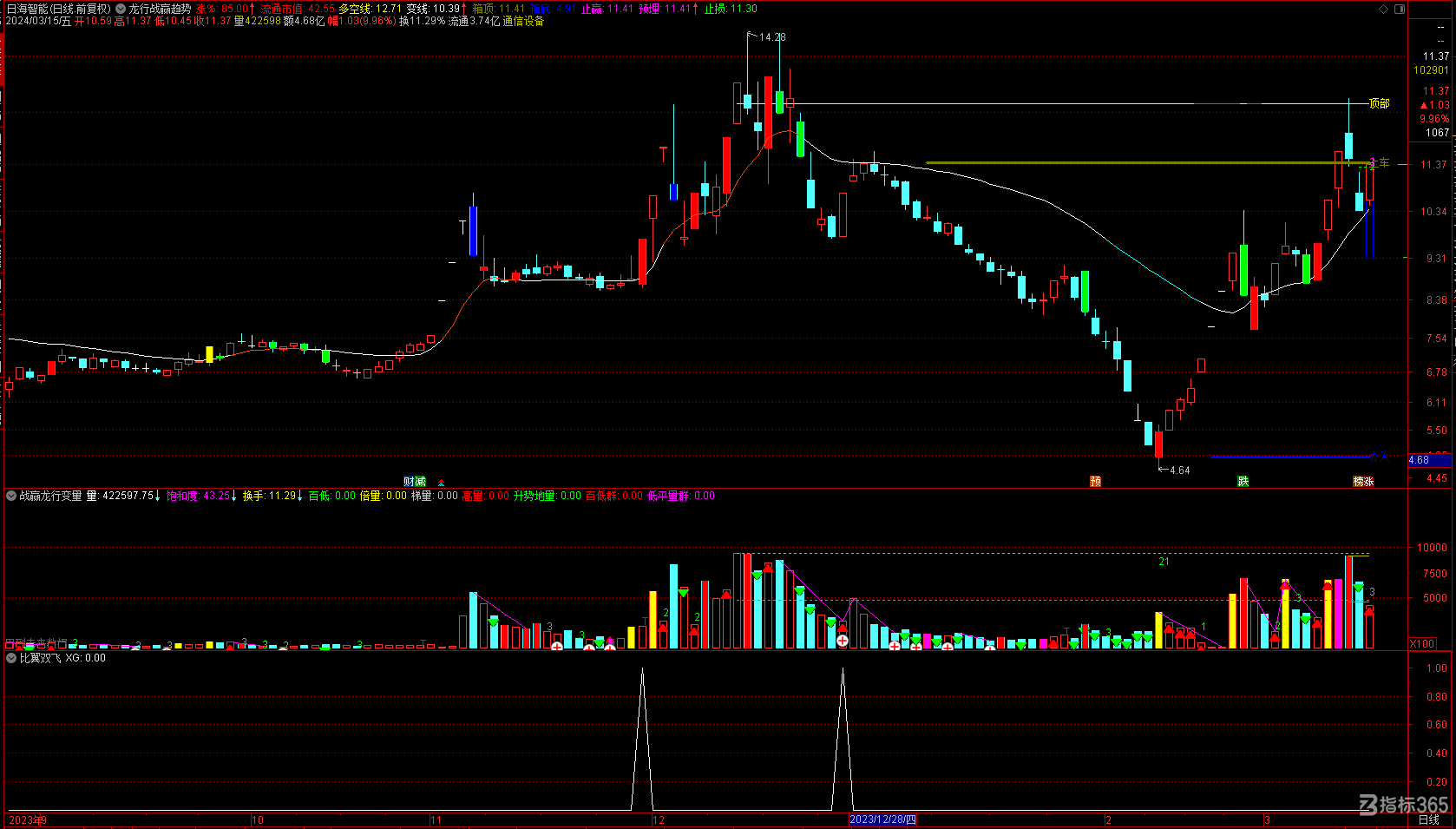The width and height of the screenshot is (1456, 829).
Task: Click the 2023年9 label on the time axis
Action: 28,819
